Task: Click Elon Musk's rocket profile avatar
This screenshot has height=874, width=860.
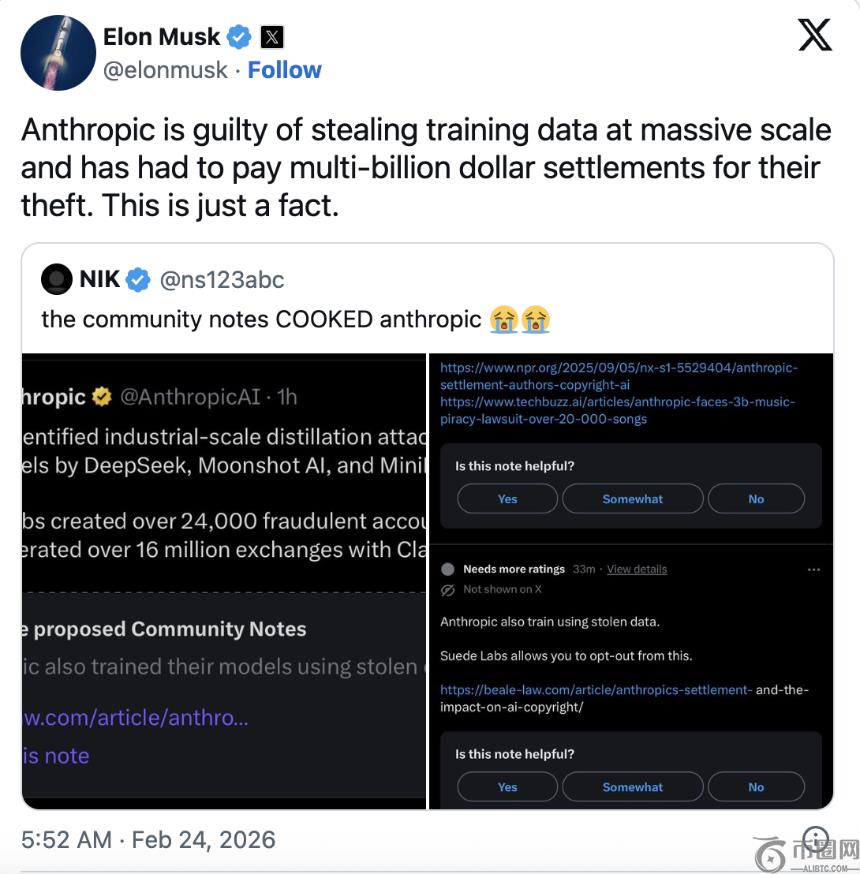Action: [x=58, y=53]
